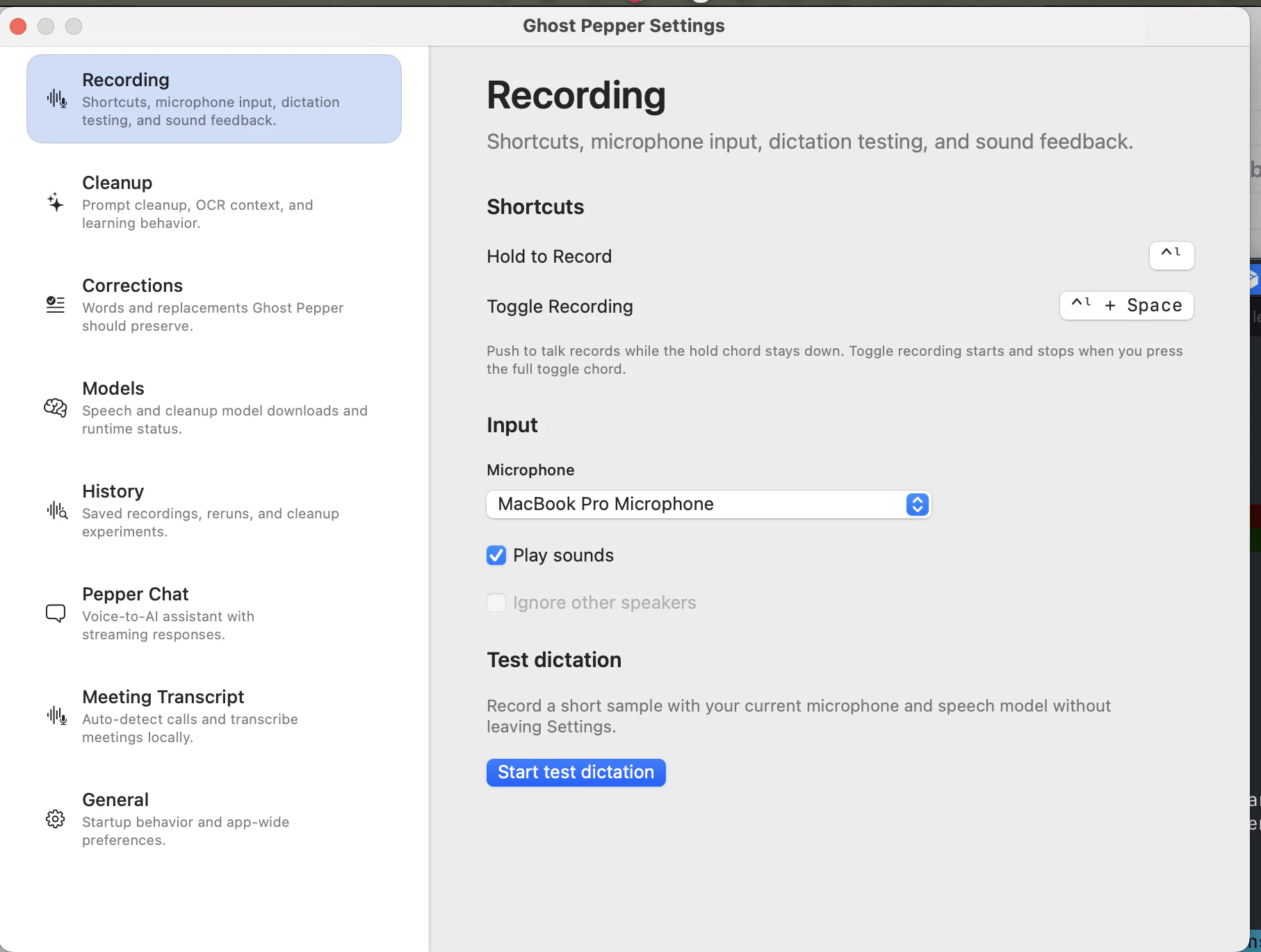Select Pepper Chat in sidebar

[x=214, y=614]
